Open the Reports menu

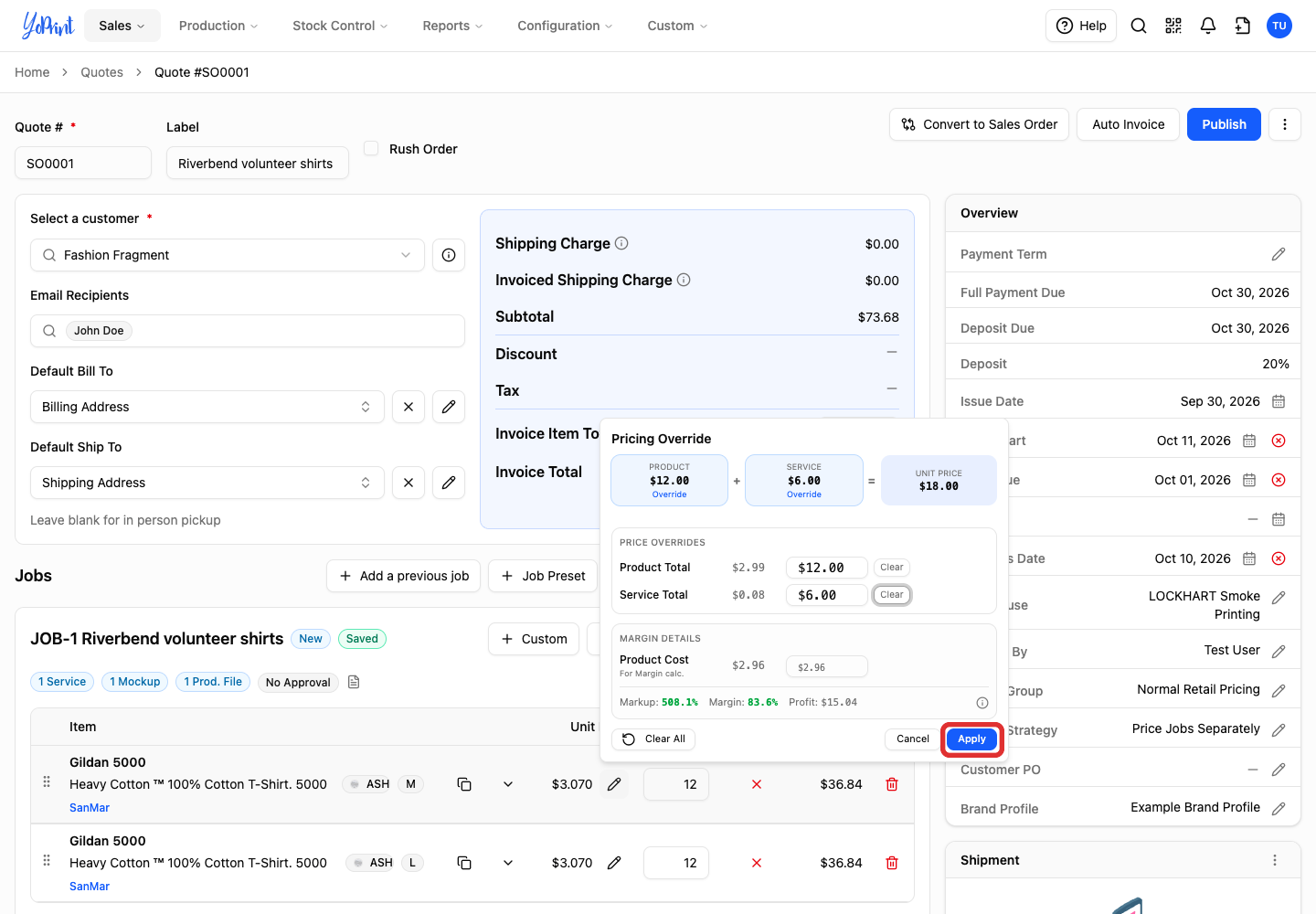pyautogui.click(x=452, y=26)
